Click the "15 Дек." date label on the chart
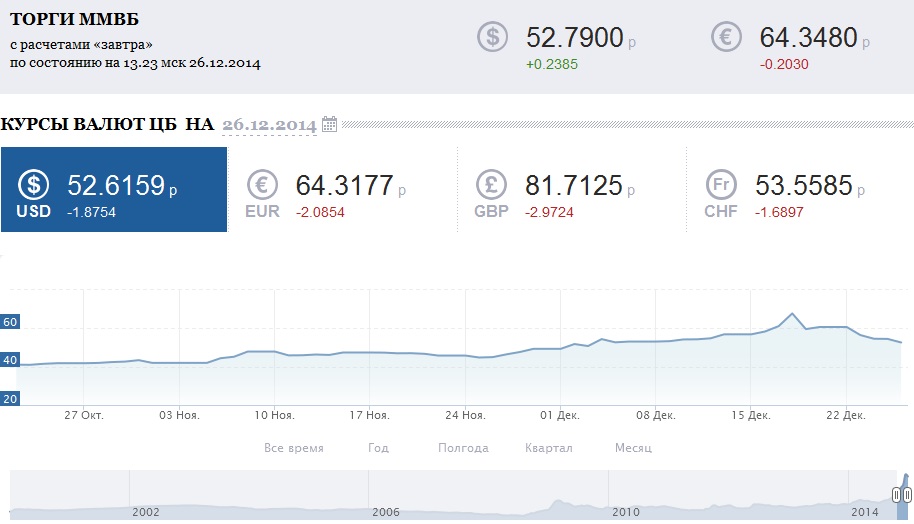 [x=751, y=416]
